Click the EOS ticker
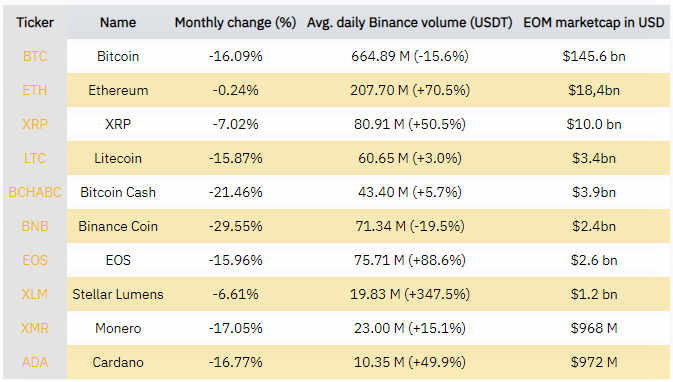673x382 pixels. pyautogui.click(x=35, y=260)
